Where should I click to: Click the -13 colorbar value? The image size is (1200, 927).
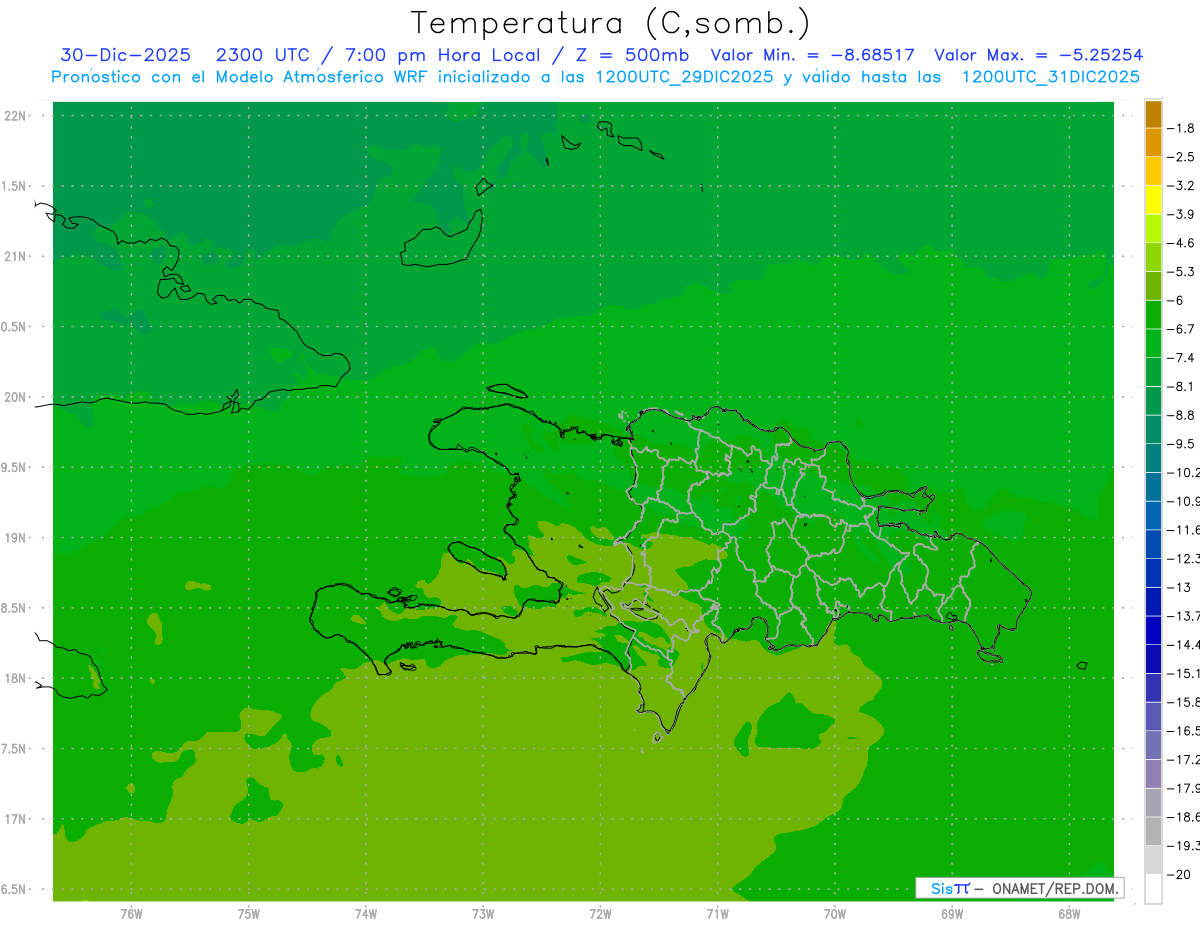point(1177,587)
